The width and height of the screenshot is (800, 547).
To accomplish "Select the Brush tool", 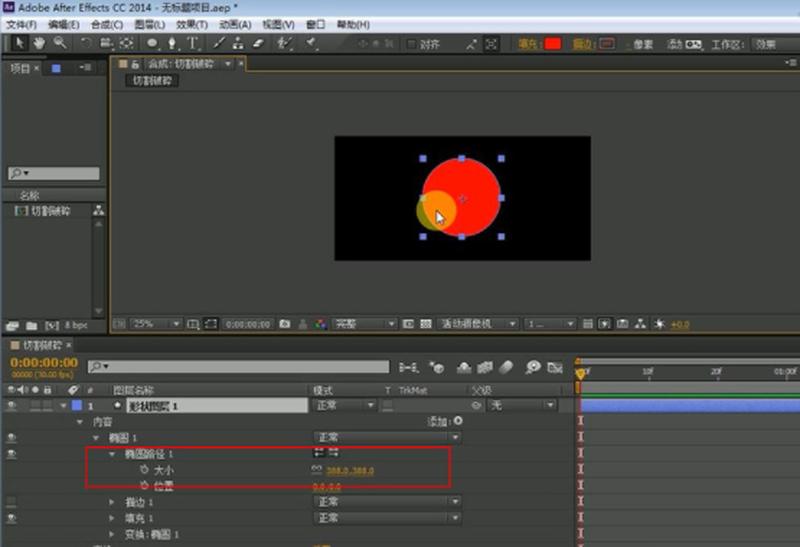I will point(219,43).
